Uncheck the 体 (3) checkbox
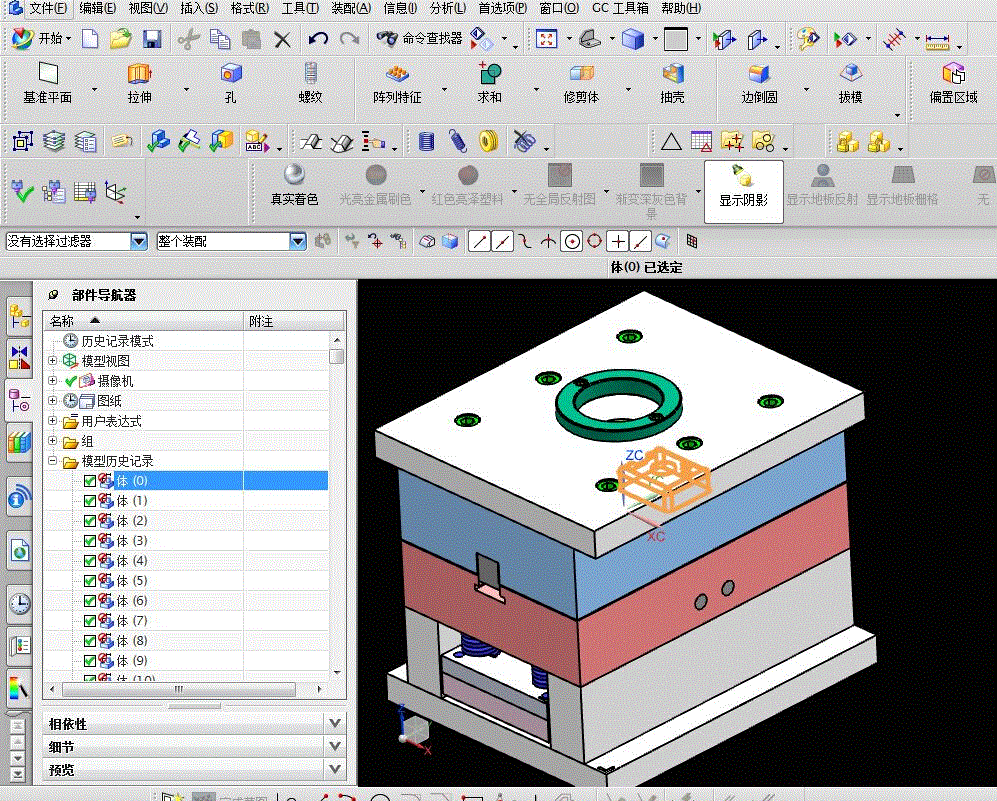This screenshot has width=997, height=801. click(90, 541)
